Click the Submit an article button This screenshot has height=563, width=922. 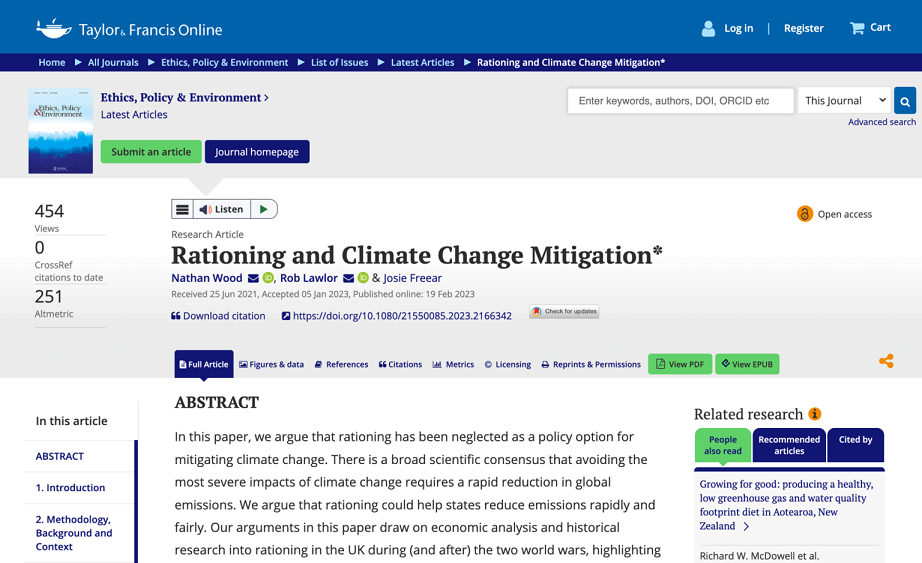pos(151,152)
